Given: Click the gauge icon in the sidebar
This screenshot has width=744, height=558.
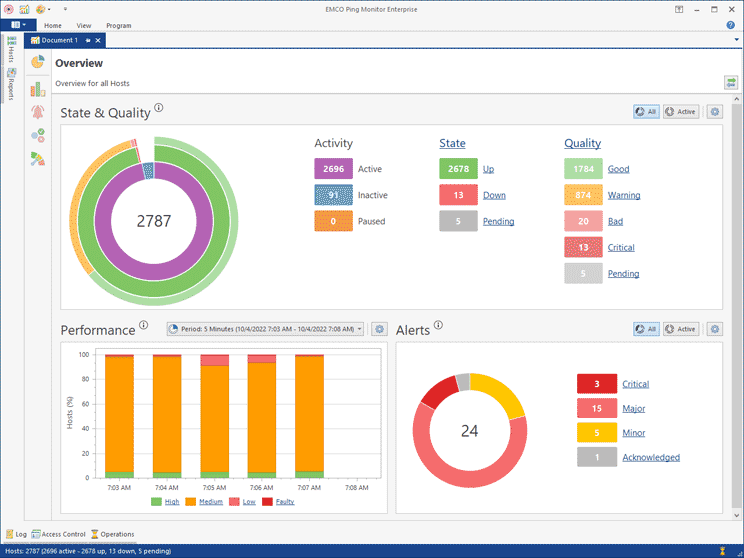Looking at the screenshot, I should pos(38,135).
